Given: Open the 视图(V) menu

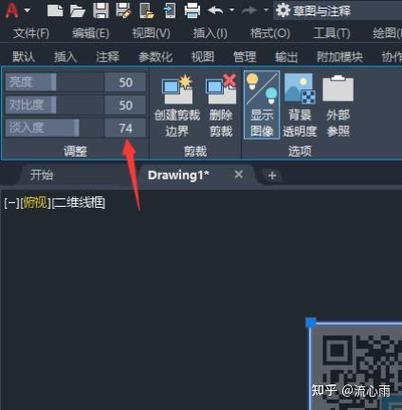Looking at the screenshot, I should pos(151,33).
